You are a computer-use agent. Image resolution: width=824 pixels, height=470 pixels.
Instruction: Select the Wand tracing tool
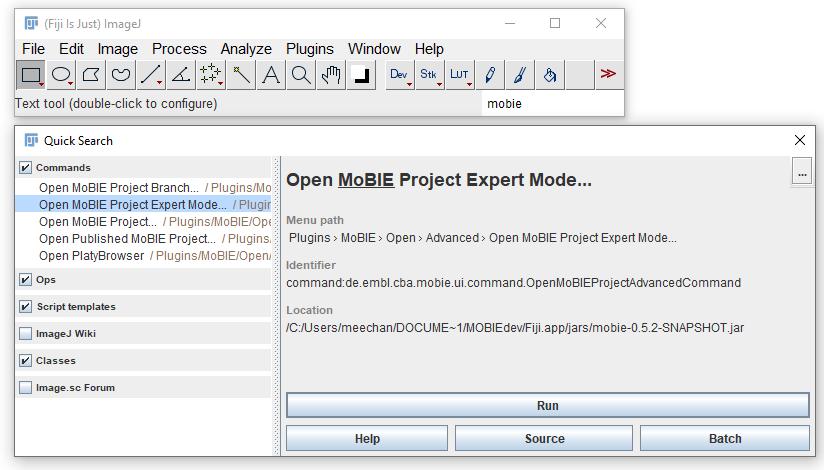pyautogui.click(x=241, y=75)
